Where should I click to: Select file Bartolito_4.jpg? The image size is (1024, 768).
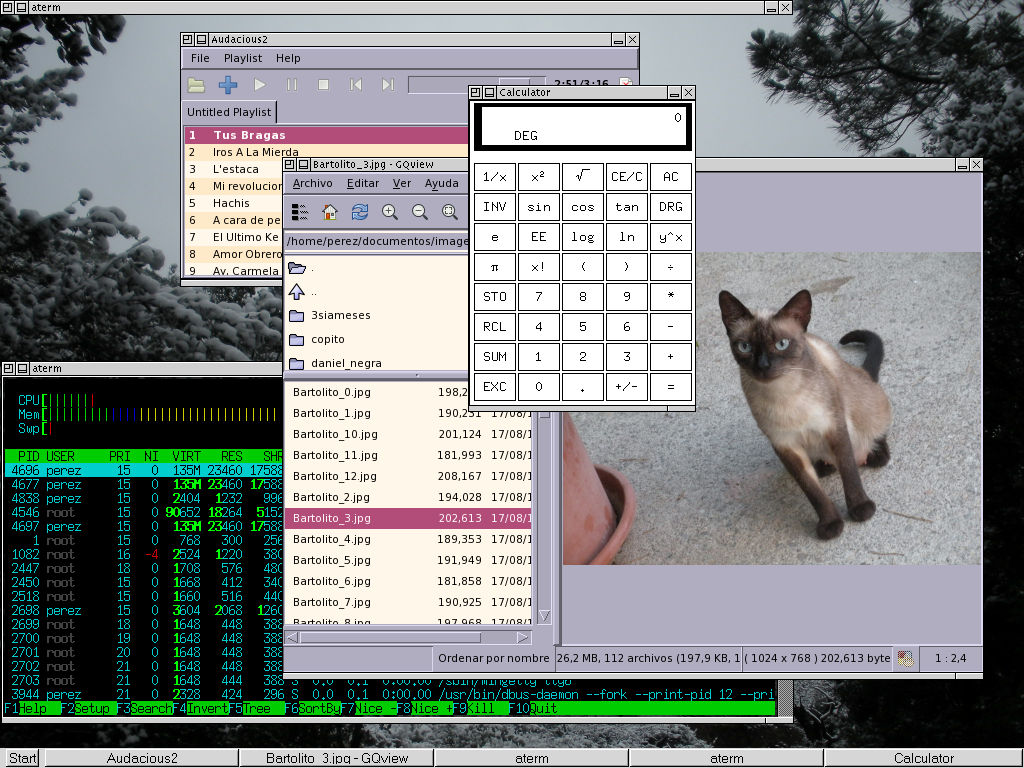pos(409,539)
